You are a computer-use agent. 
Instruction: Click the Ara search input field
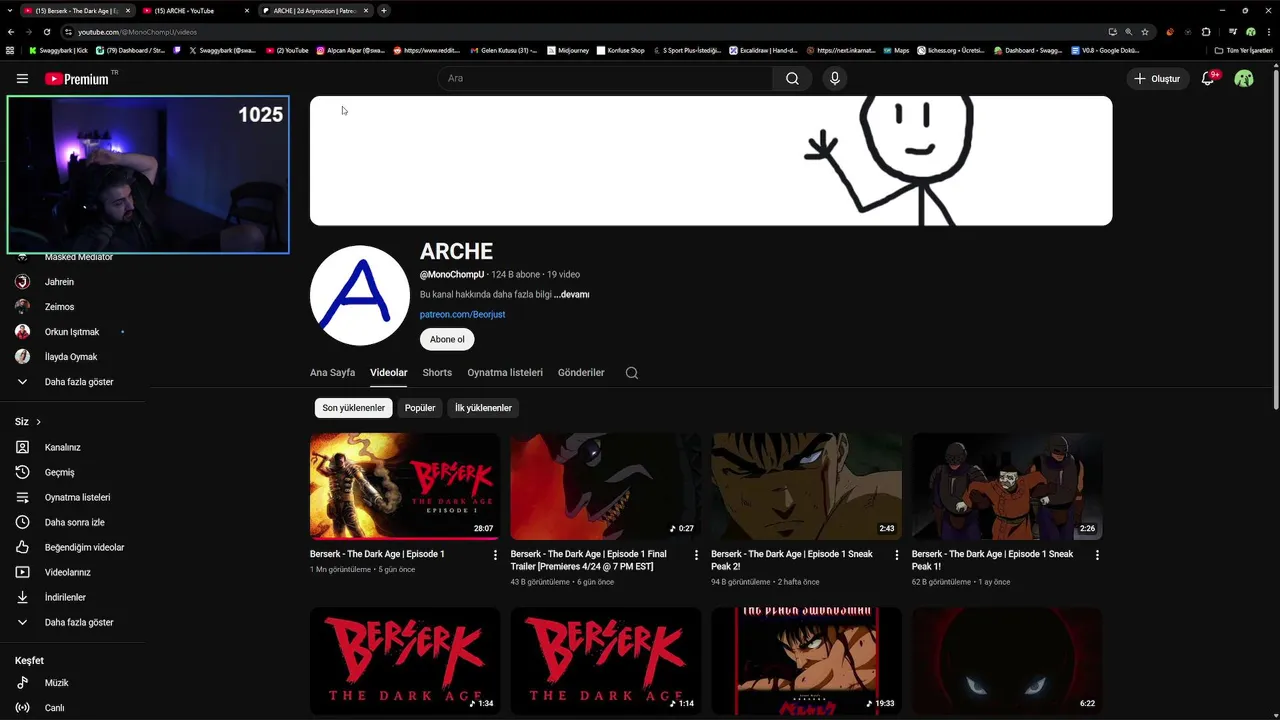pos(605,78)
